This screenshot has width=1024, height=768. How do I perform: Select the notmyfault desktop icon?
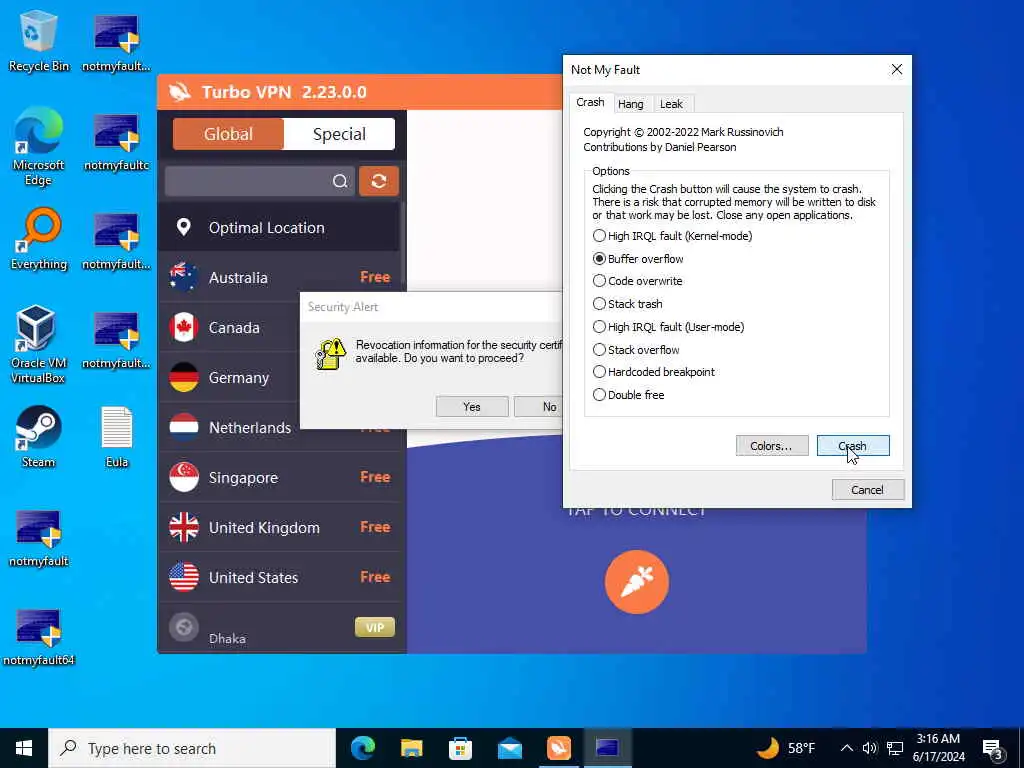[x=39, y=538]
